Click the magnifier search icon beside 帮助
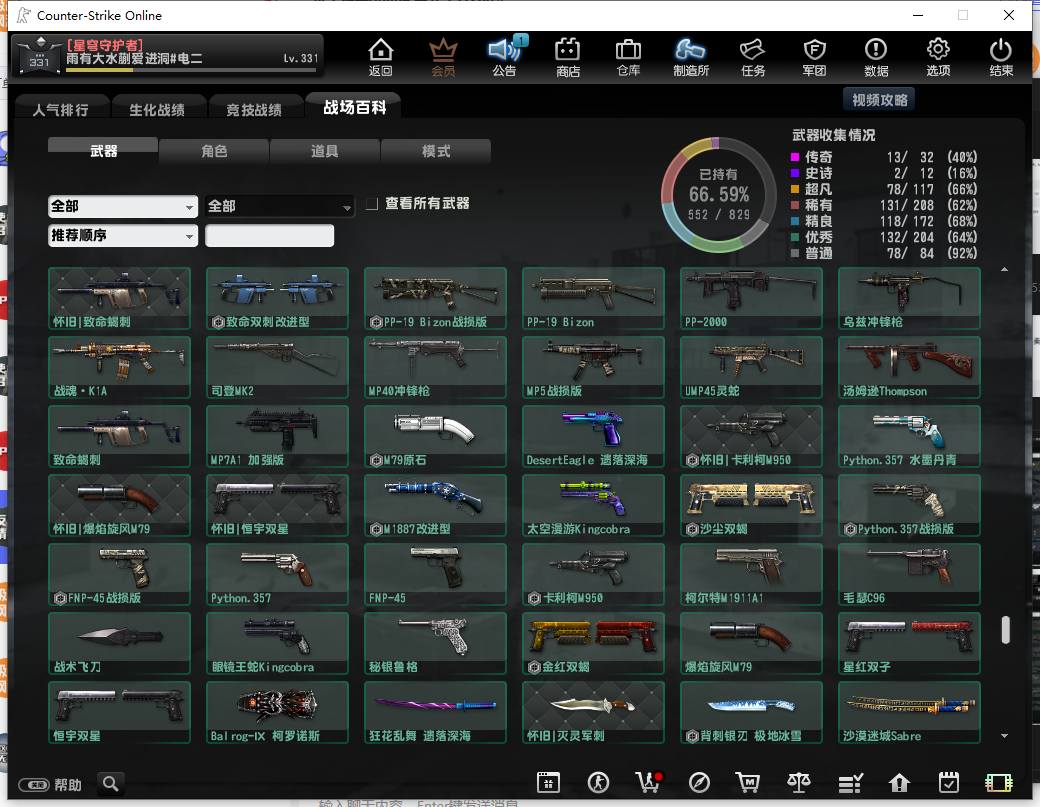The width and height of the screenshot is (1040, 807). click(x=111, y=784)
